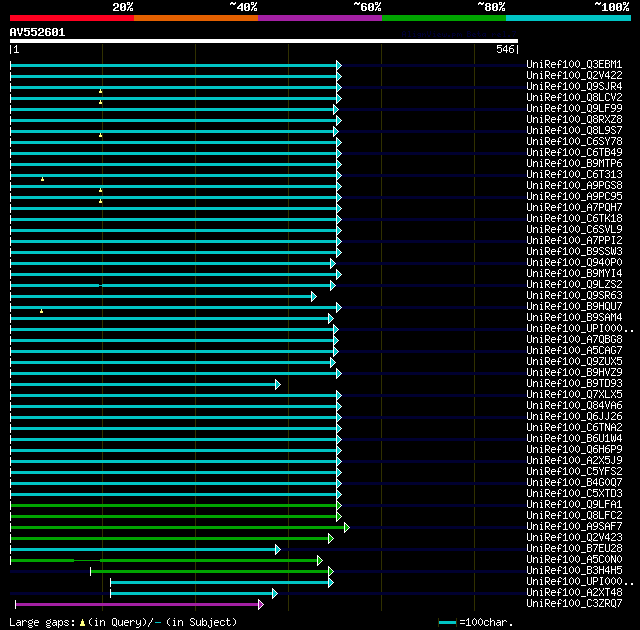Select the label UniRef100_A9PGS8
The width and height of the screenshot is (640, 630).
coord(574,186)
